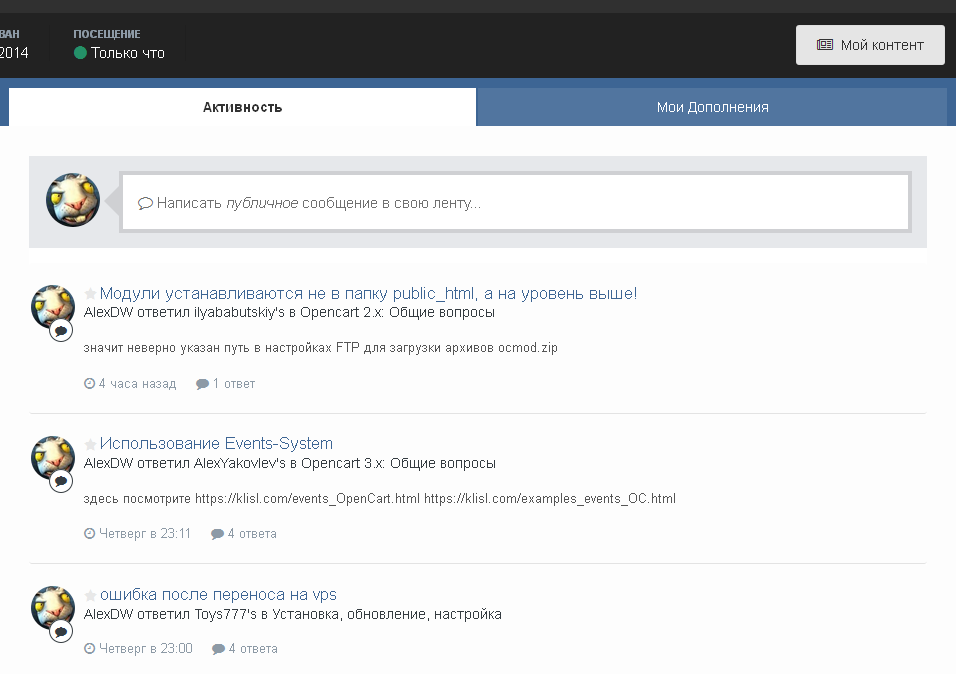Toggle star next to Events-System topic
Image resolution: width=956 pixels, height=674 pixels.
click(x=90, y=444)
